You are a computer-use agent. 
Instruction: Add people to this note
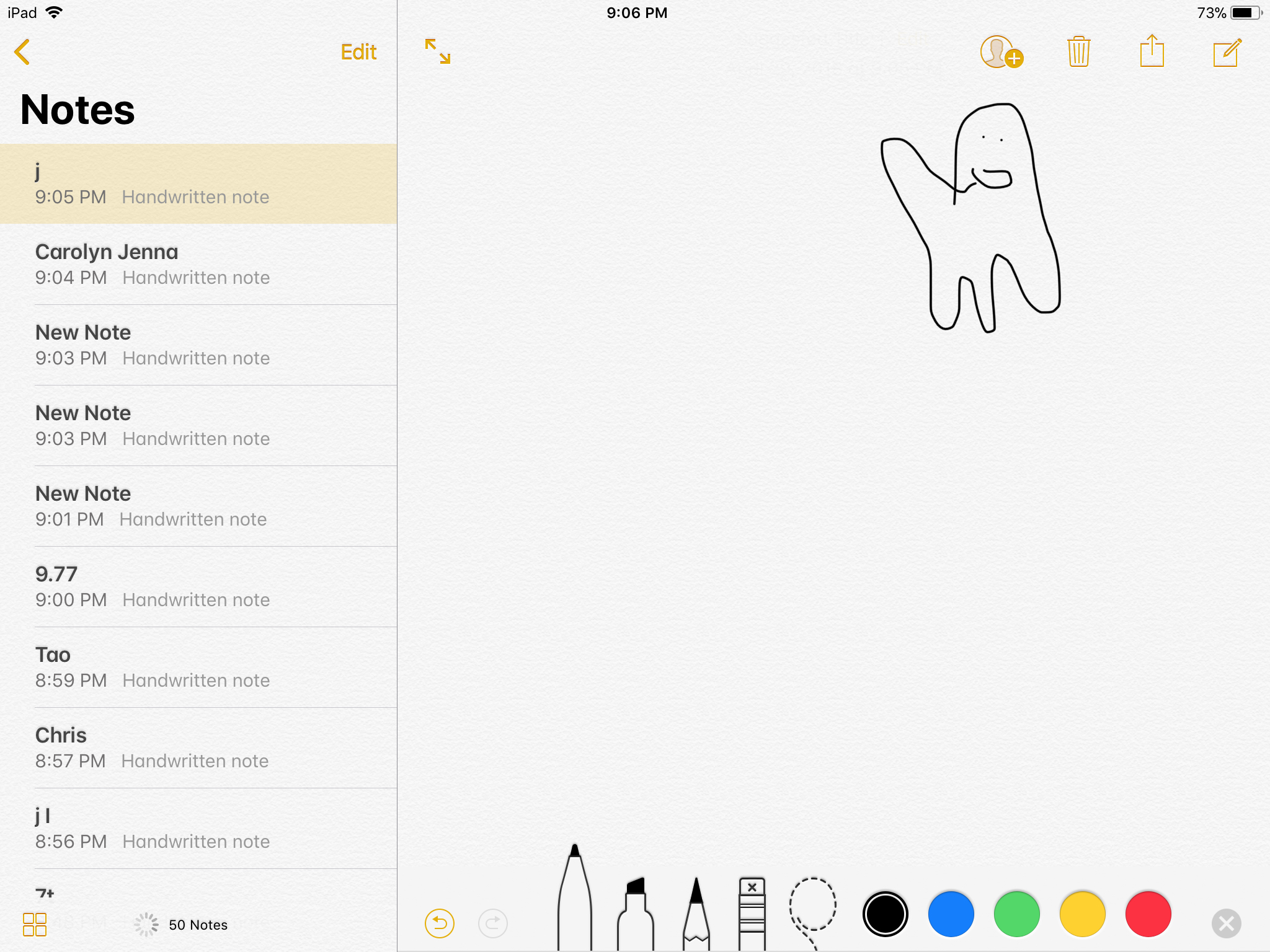point(1000,52)
